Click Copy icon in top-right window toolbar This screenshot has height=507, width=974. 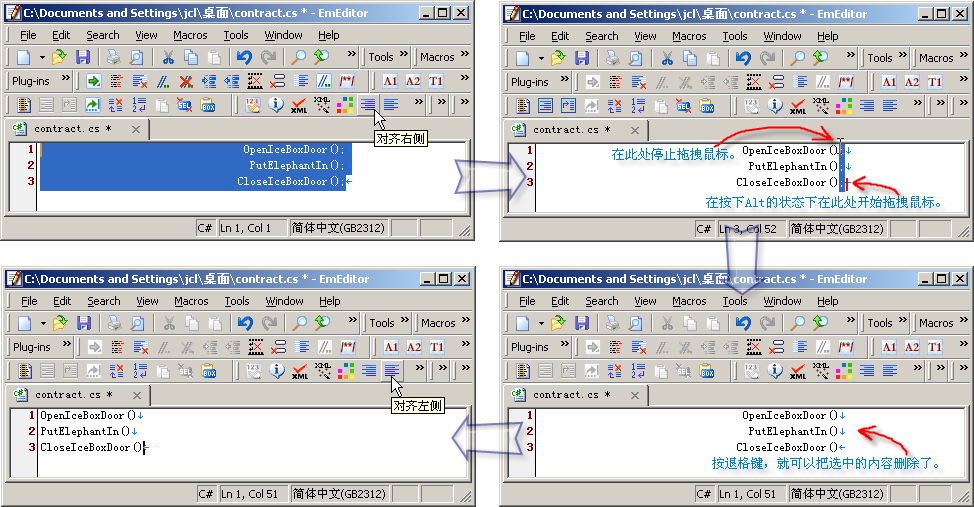click(690, 58)
